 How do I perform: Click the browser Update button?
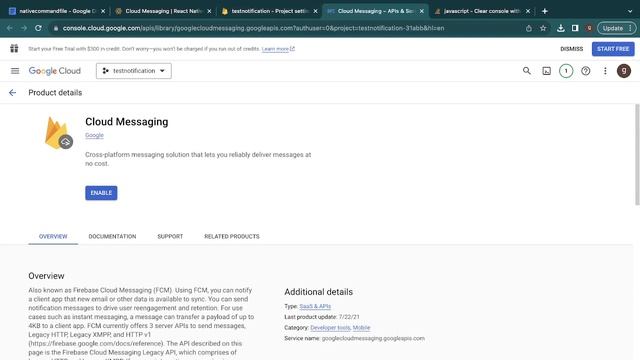[616, 28]
